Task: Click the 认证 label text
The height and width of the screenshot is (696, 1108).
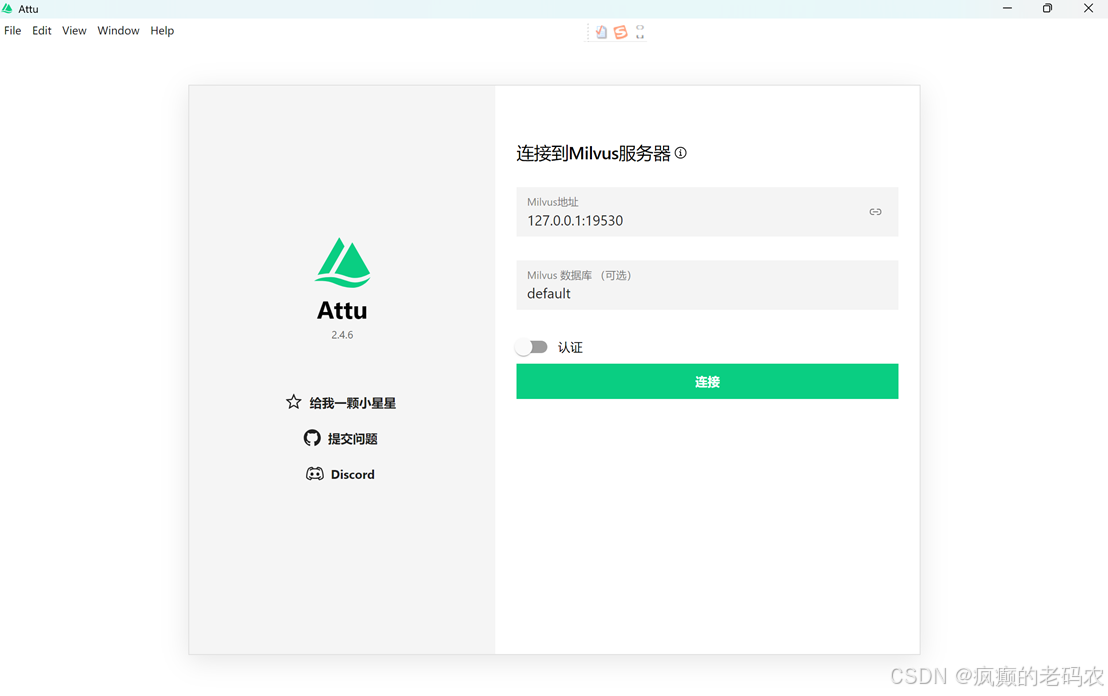Action: point(570,348)
